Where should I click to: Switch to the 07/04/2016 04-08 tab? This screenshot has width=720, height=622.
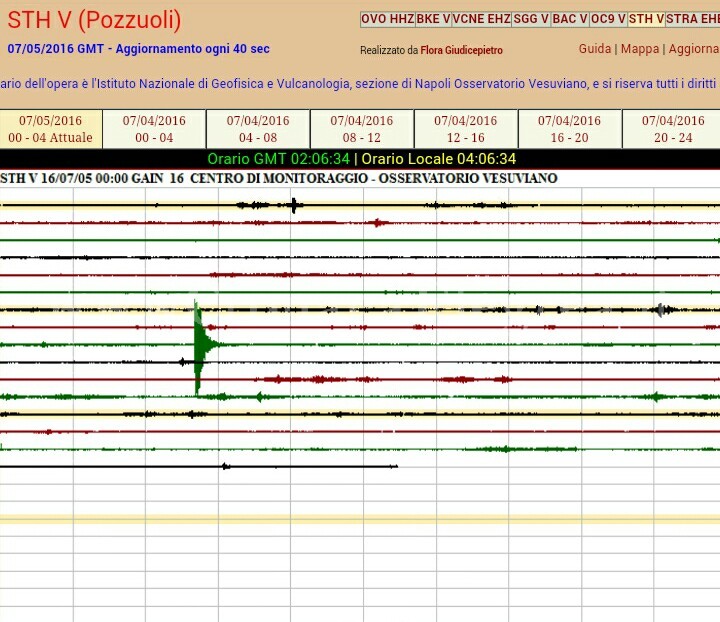pyautogui.click(x=258, y=129)
